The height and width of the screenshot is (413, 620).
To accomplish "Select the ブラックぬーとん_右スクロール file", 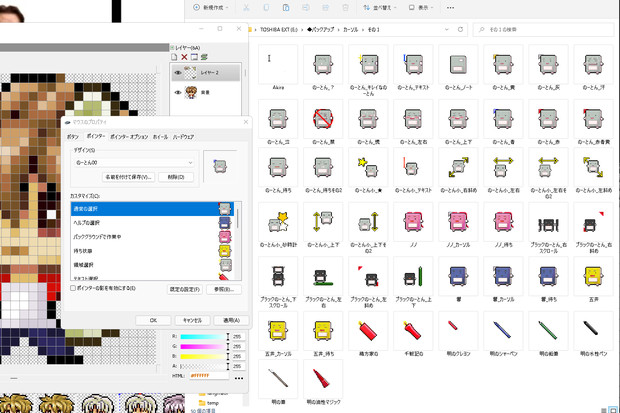I will coord(548,228).
